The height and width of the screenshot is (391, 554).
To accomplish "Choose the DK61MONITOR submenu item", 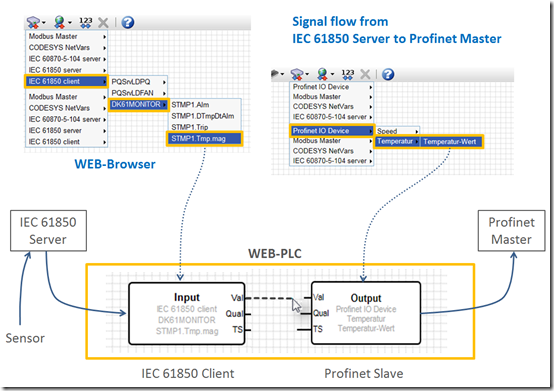I will pyautogui.click(x=138, y=105).
